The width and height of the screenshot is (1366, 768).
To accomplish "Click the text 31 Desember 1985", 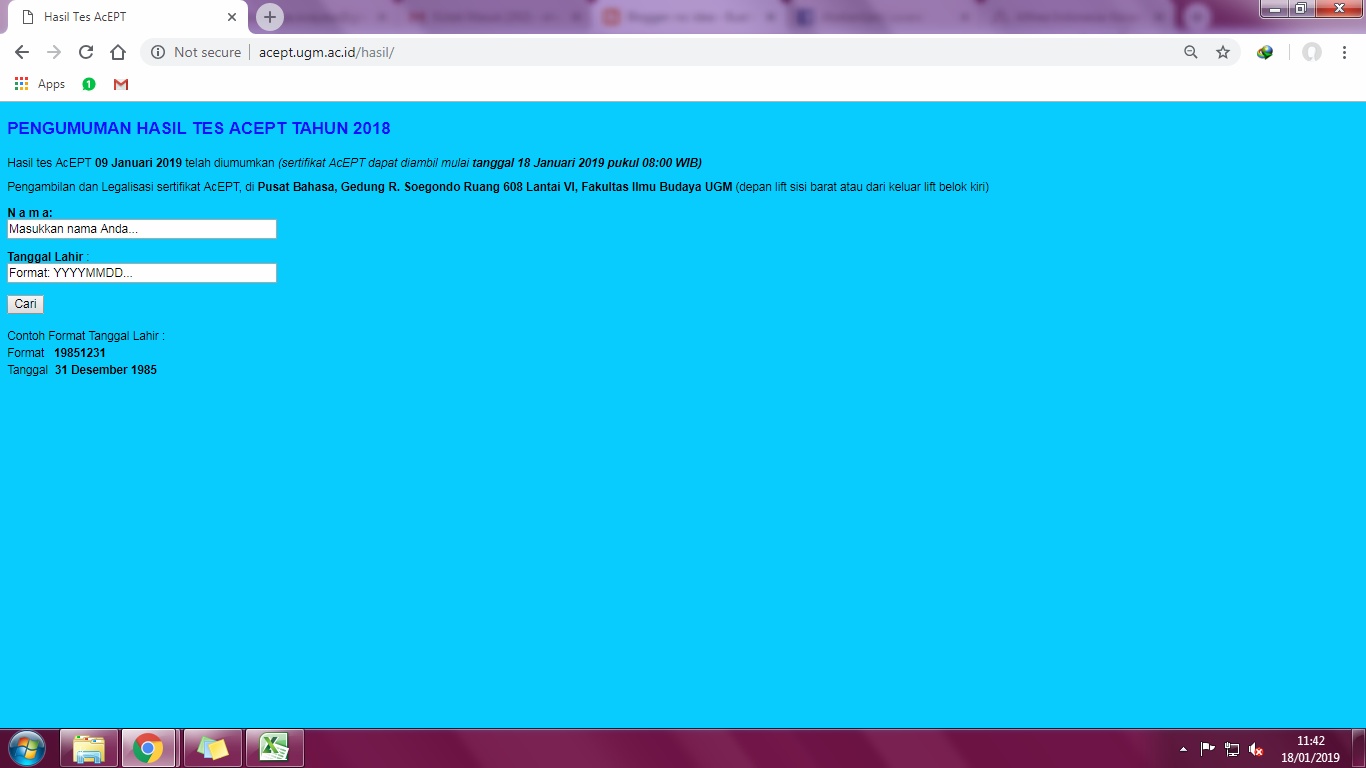I will tap(106, 370).
